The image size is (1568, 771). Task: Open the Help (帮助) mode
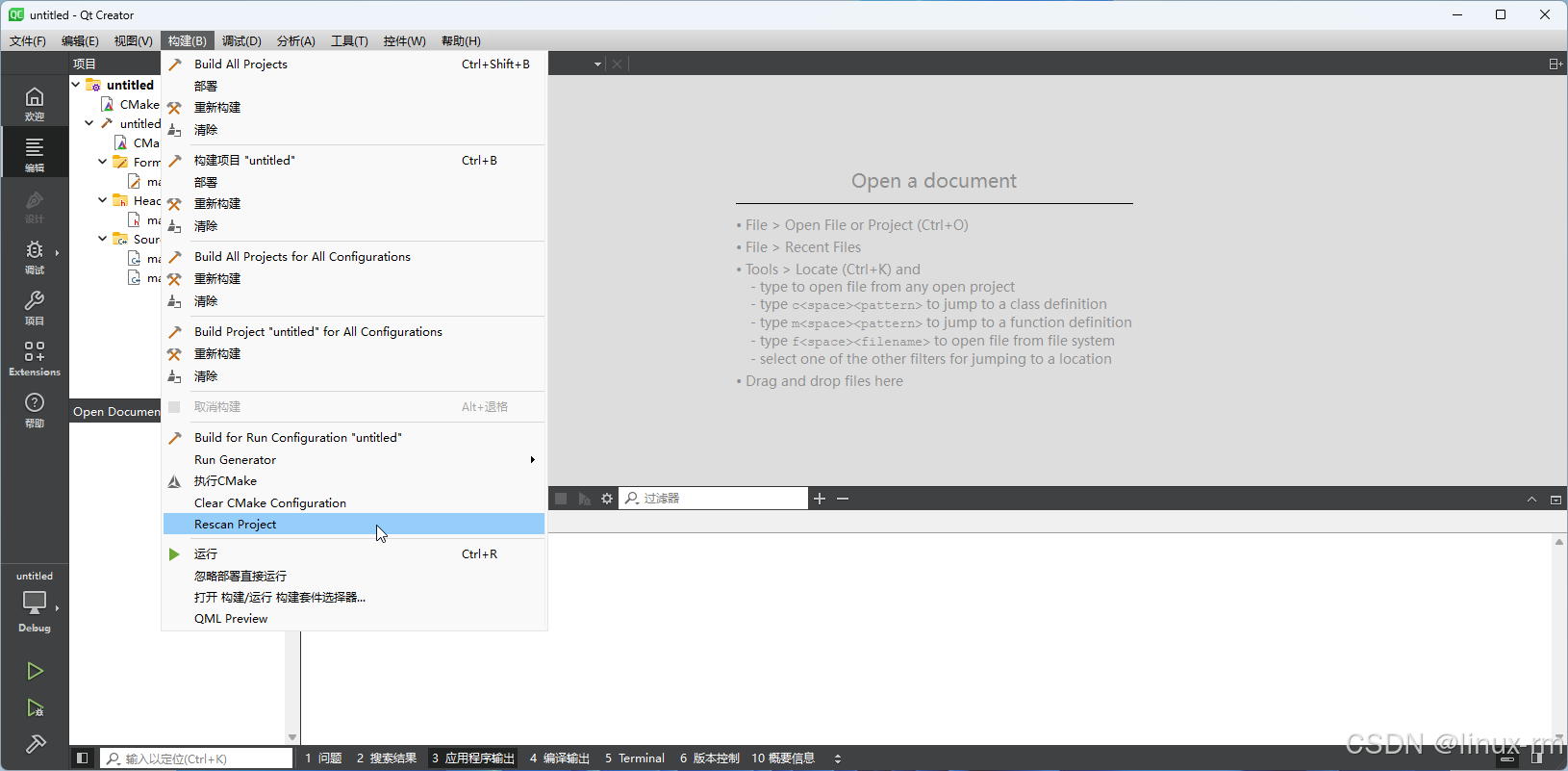[x=35, y=409]
